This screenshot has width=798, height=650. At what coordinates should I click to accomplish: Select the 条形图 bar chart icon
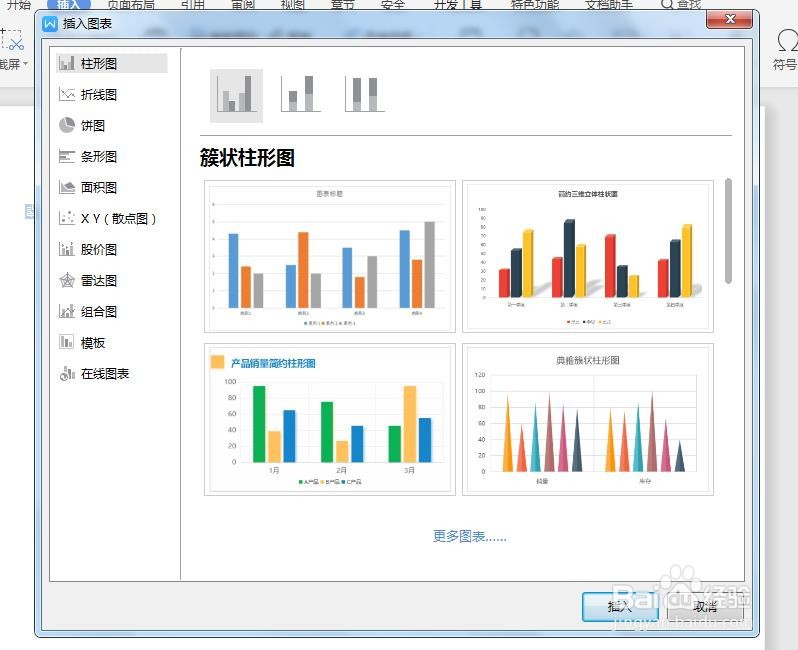[67, 156]
